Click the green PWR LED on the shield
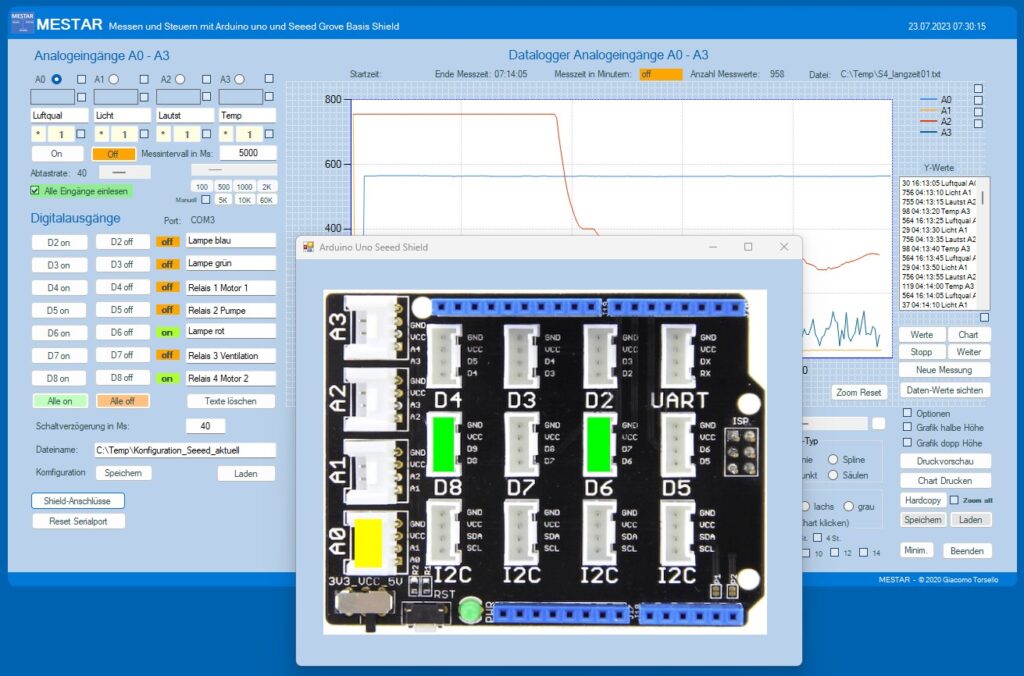The height and width of the screenshot is (676, 1024). point(468,609)
